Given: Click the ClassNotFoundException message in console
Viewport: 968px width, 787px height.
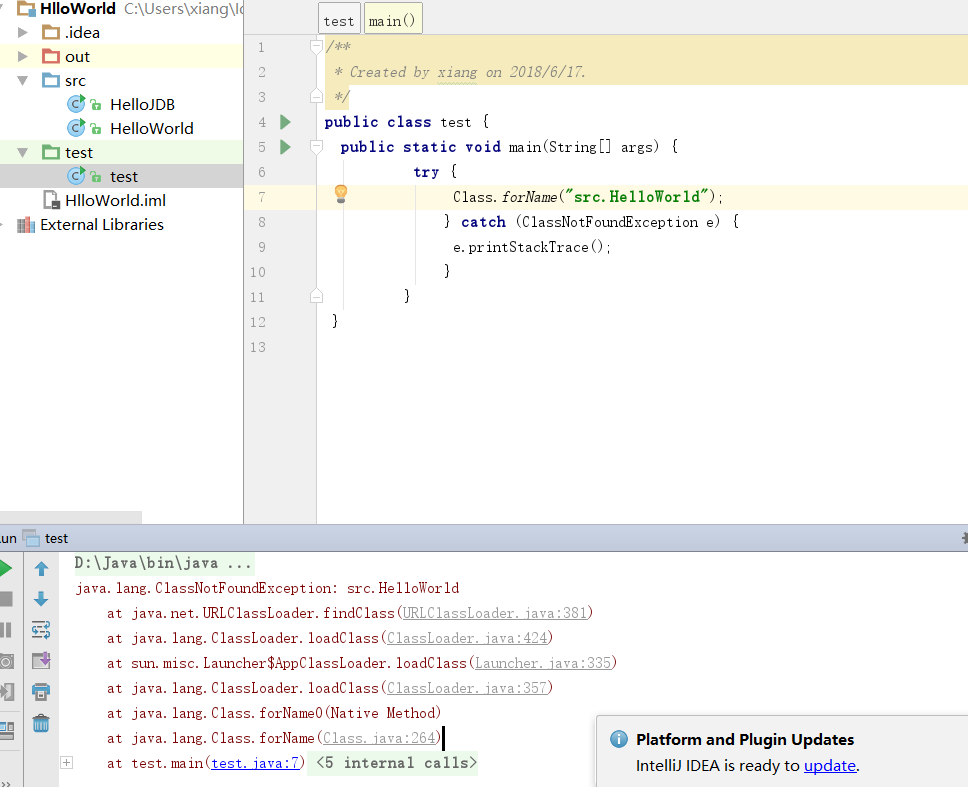Looking at the screenshot, I should point(267,588).
